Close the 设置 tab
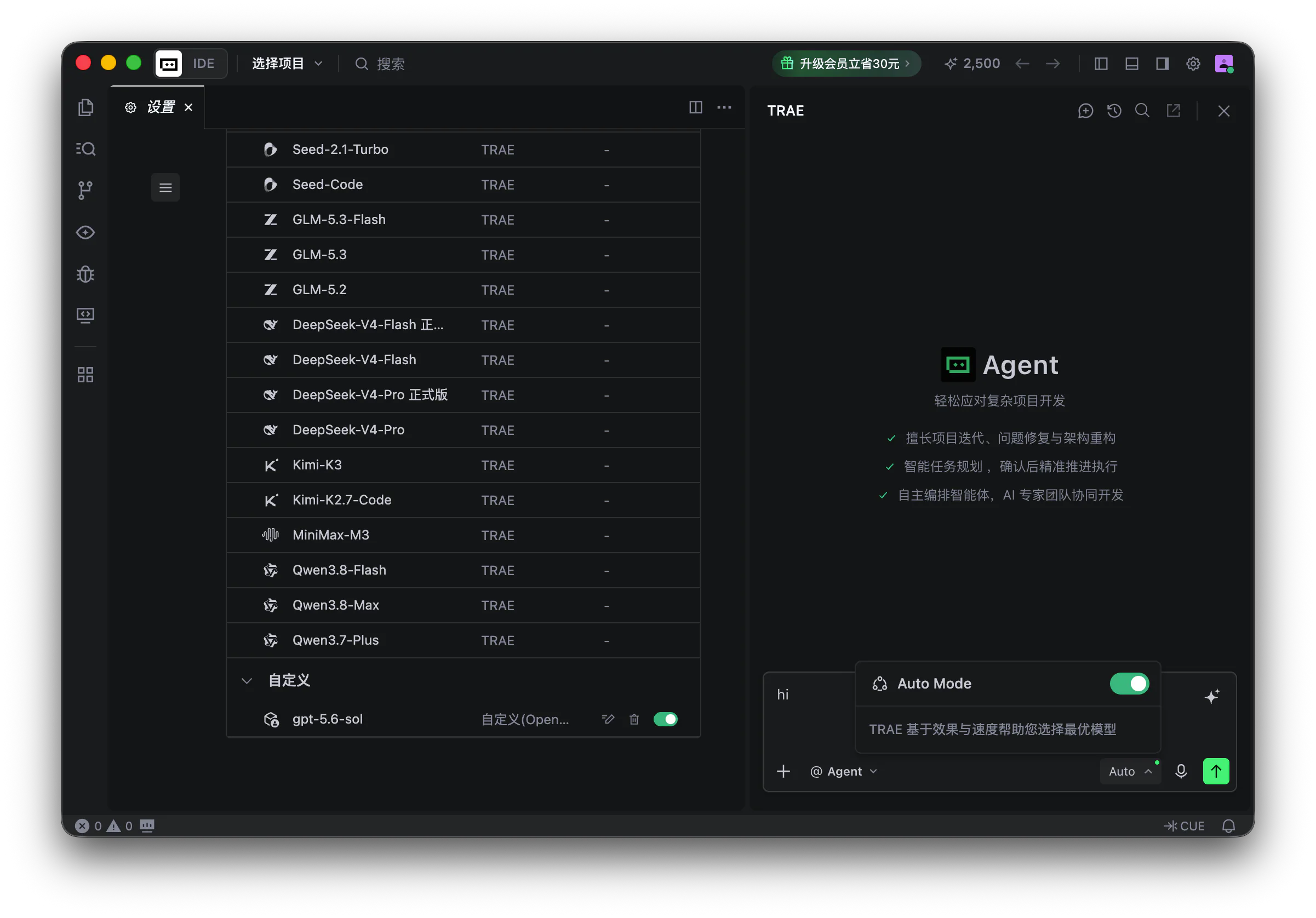The image size is (1316, 918). tap(188, 107)
